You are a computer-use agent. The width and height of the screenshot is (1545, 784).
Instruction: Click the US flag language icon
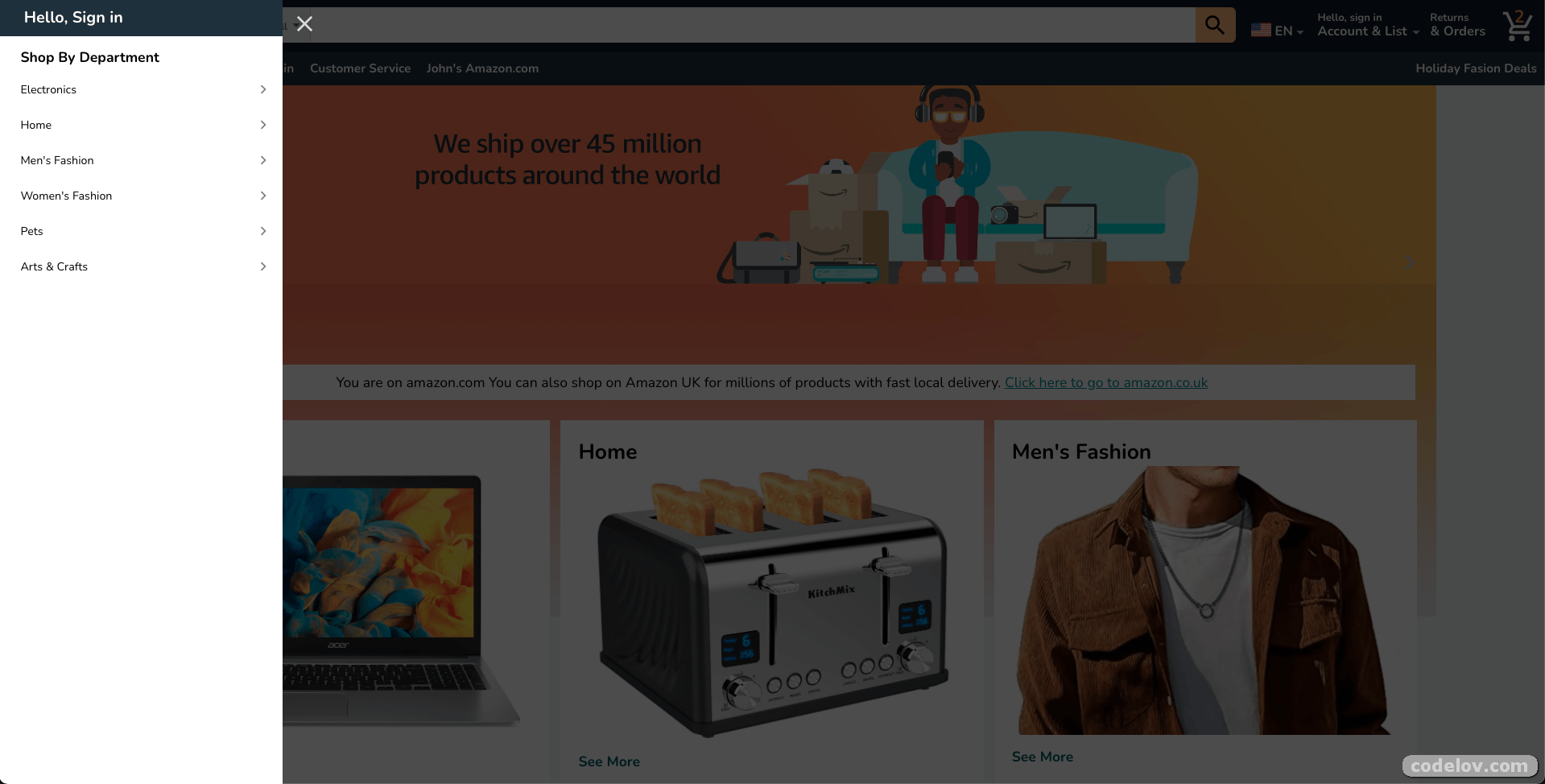pos(1261,31)
